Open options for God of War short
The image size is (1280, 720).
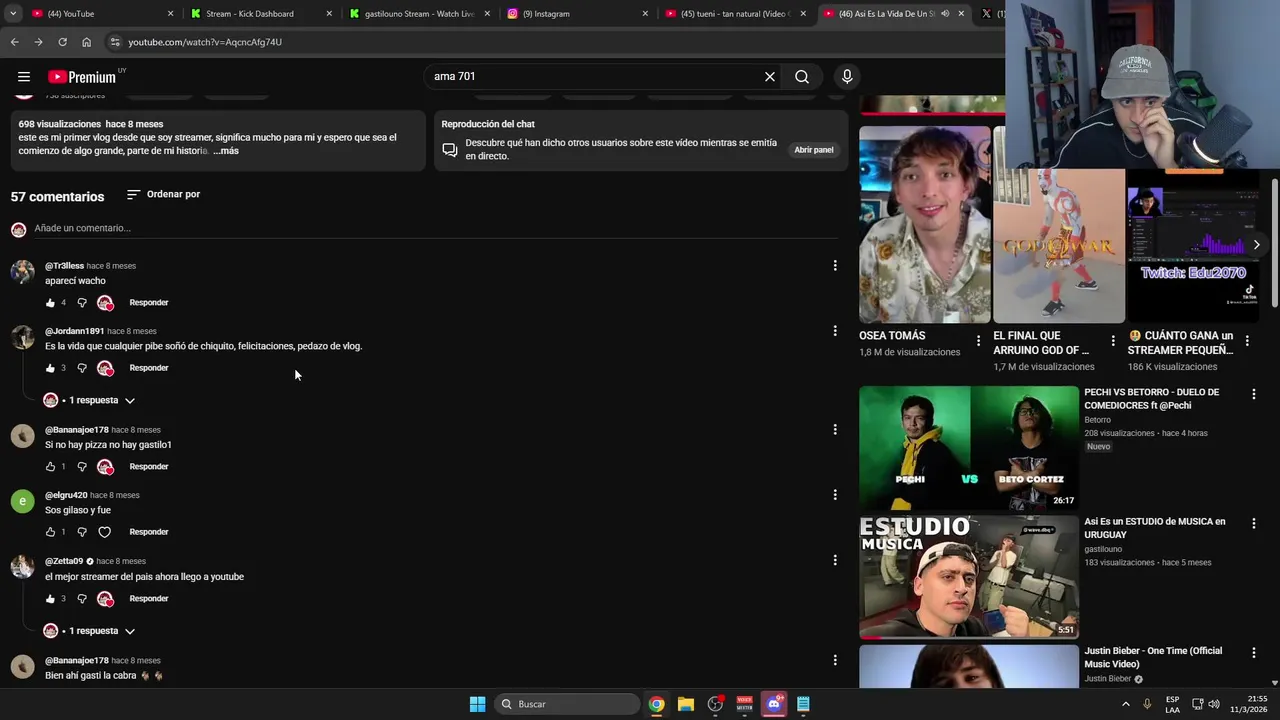pyautogui.click(x=1113, y=342)
